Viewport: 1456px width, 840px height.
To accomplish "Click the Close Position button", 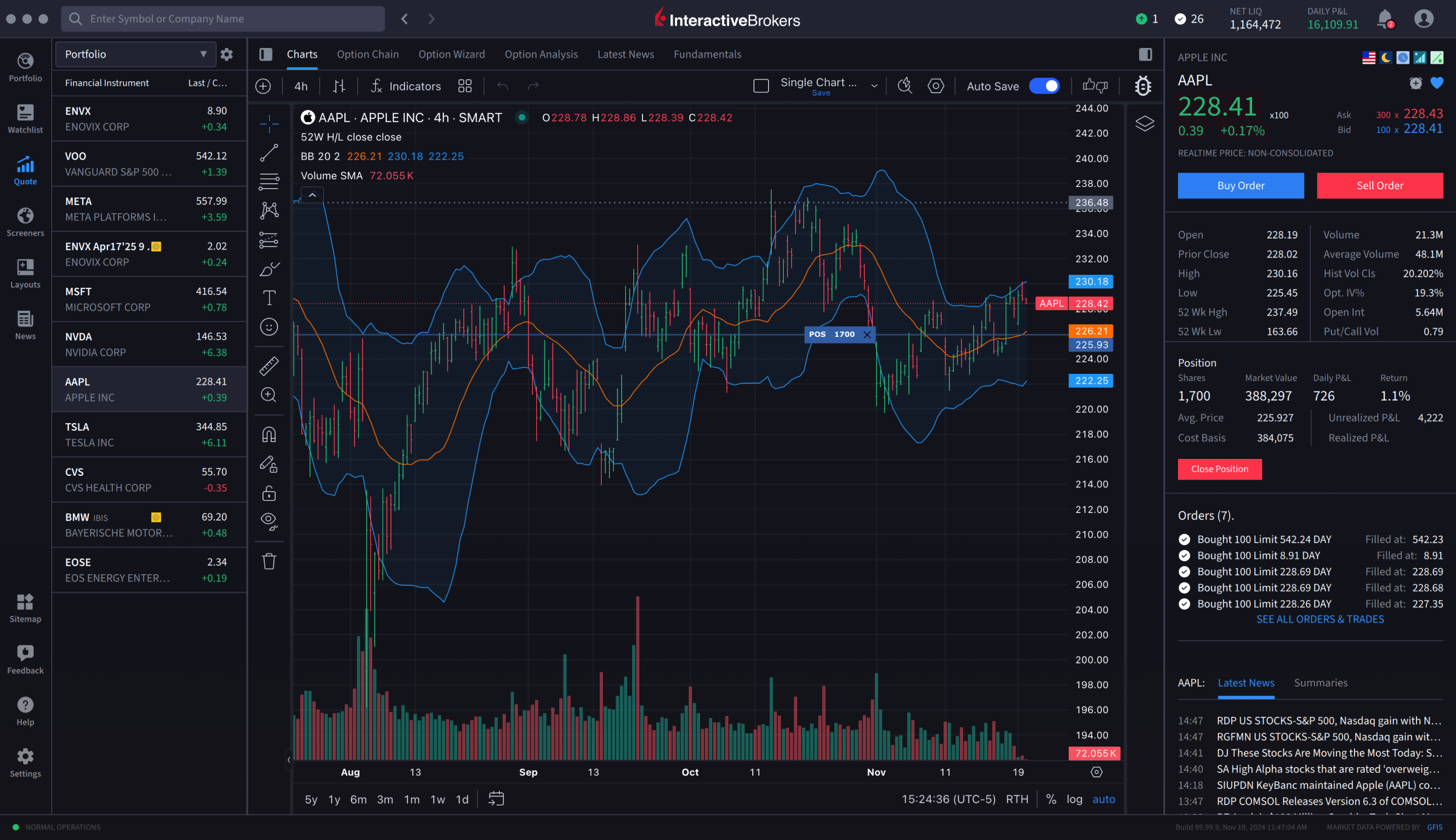I will click(x=1220, y=469).
